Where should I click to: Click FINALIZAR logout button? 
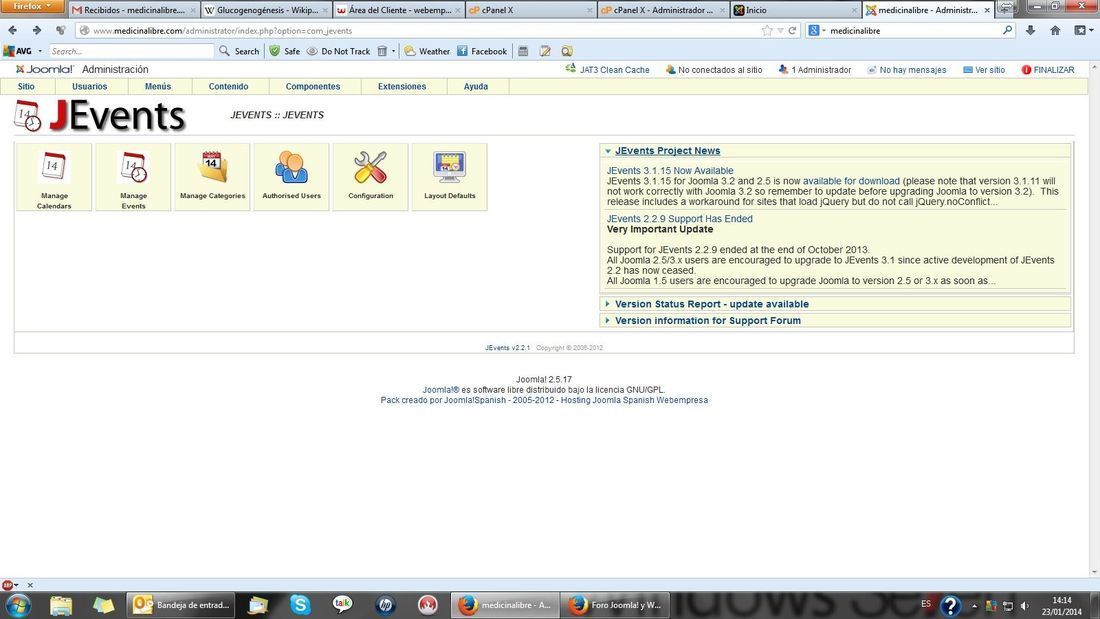(1047, 69)
